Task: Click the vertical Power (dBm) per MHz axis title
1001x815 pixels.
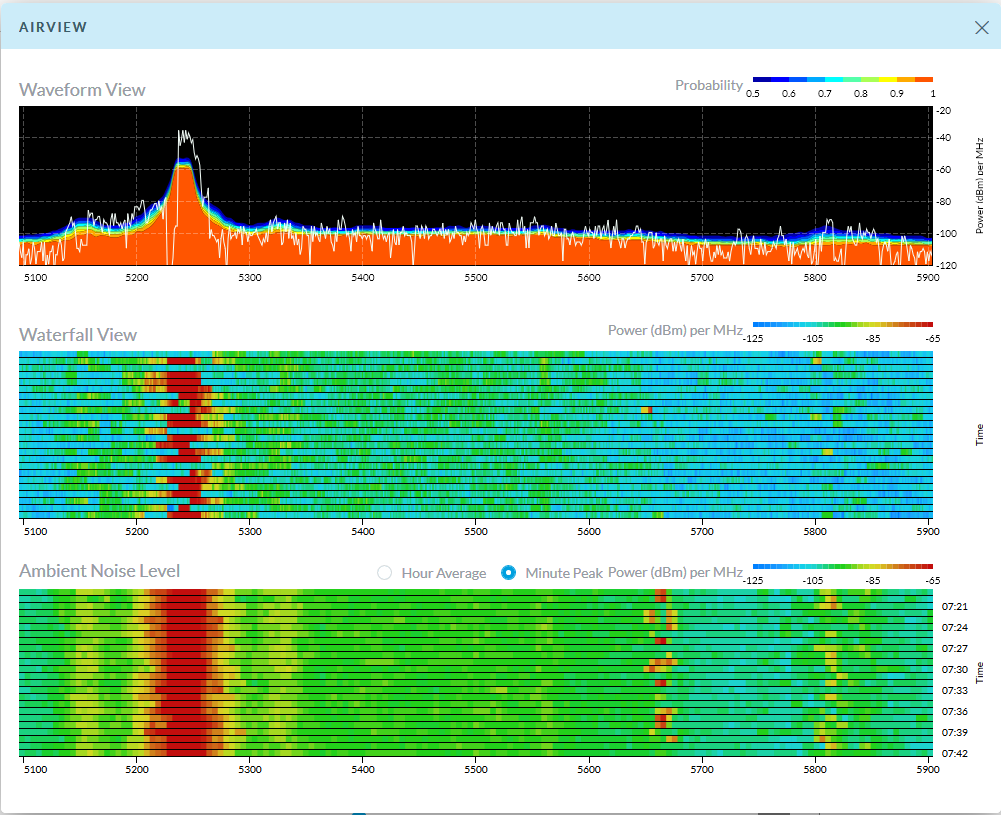Action: click(980, 186)
